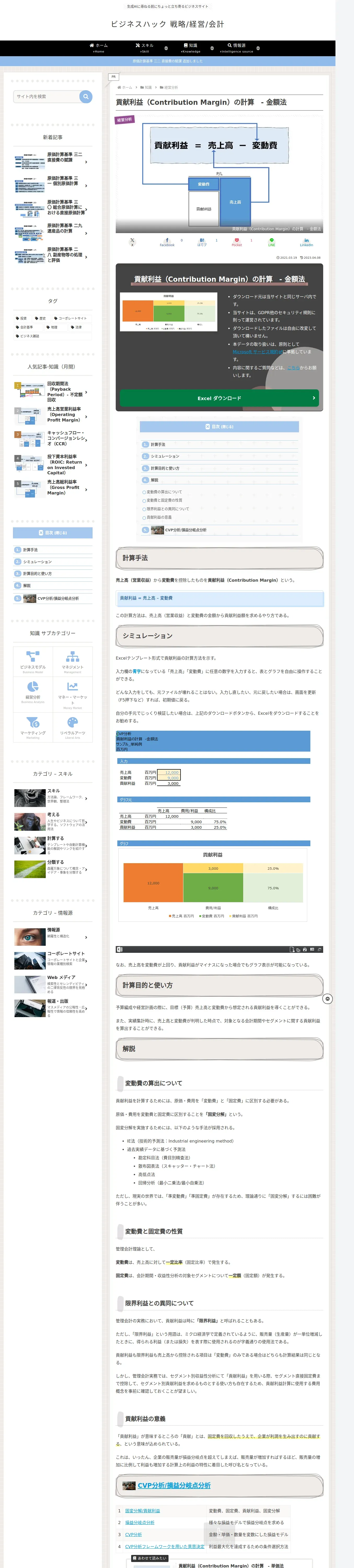Open the マーケティング subcategory icon
The width and height of the screenshot is (354, 1568).
[33, 723]
